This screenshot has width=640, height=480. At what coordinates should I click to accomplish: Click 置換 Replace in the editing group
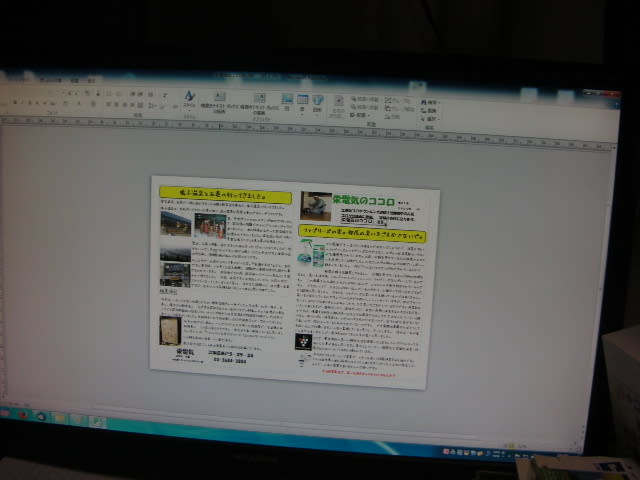point(429,111)
